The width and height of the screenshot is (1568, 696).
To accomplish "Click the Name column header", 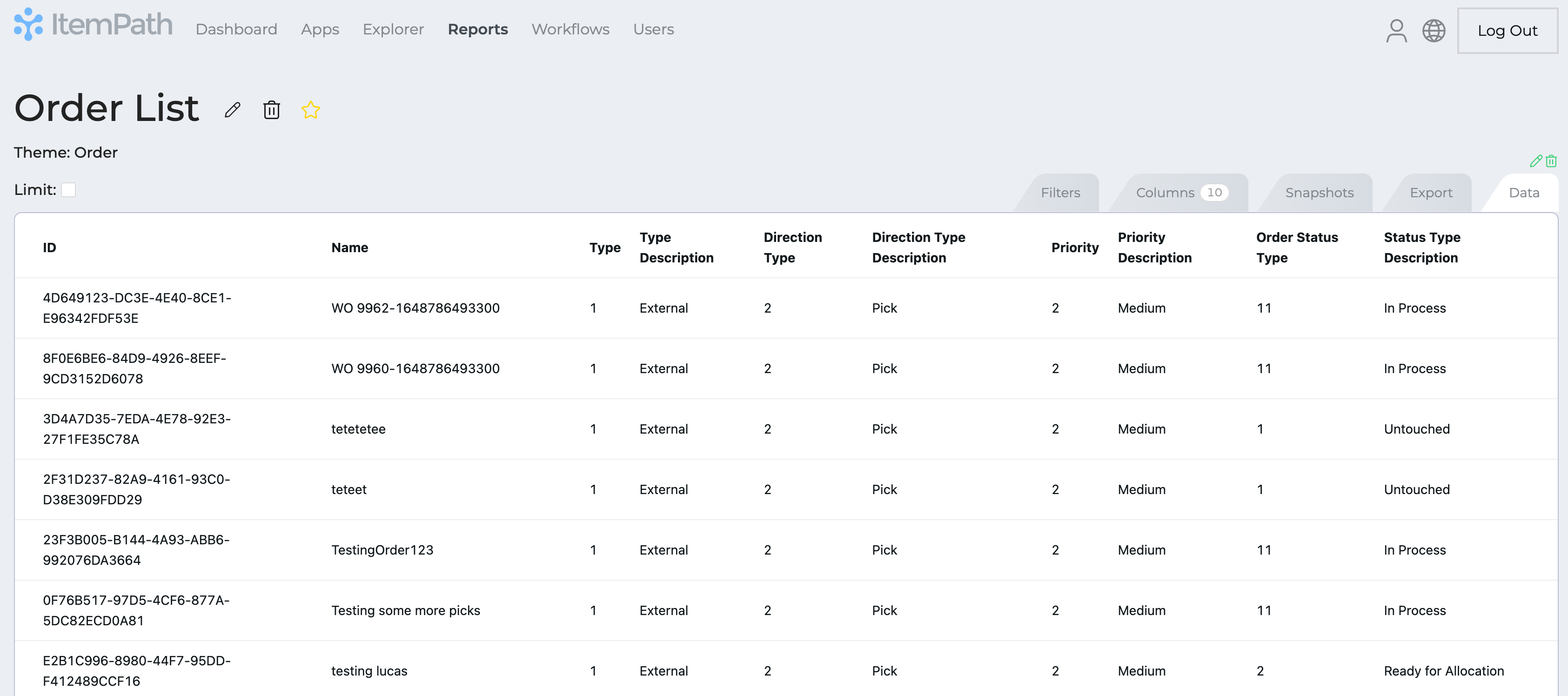I will pyautogui.click(x=349, y=248).
